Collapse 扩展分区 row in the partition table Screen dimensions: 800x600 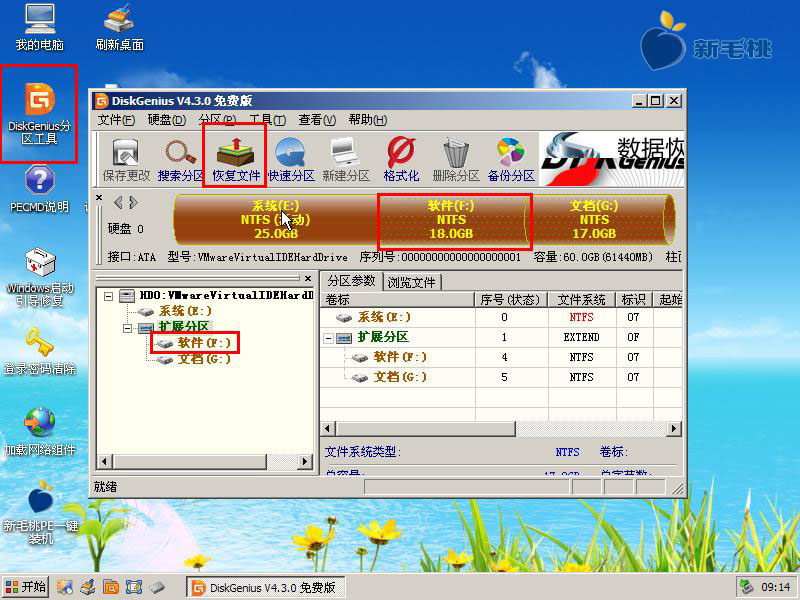[x=329, y=338]
